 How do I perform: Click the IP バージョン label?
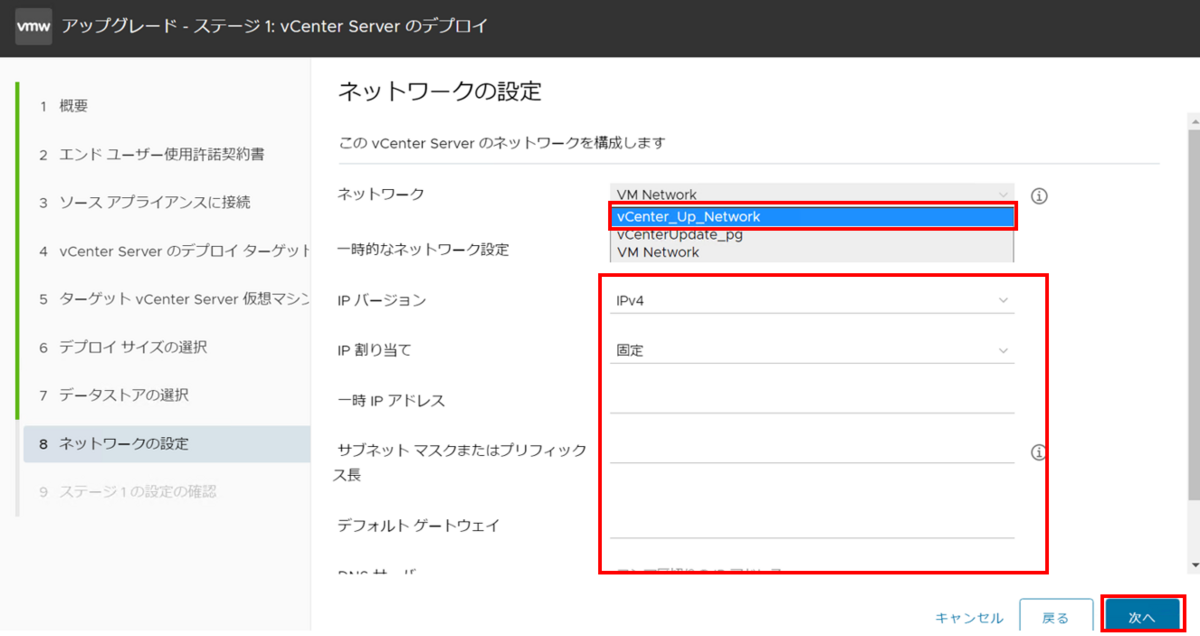(381, 300)
